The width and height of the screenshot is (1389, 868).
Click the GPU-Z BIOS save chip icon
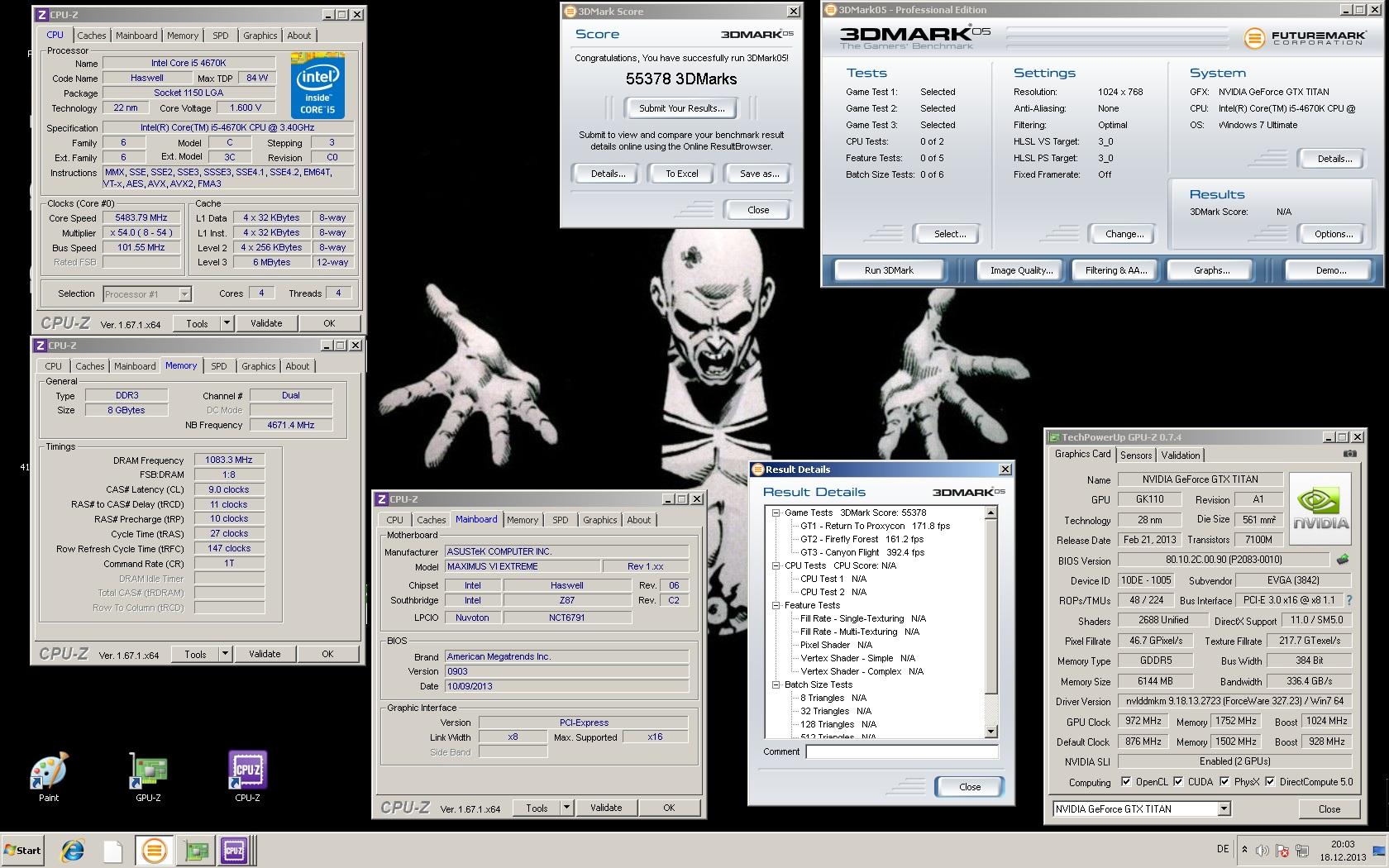1343,560
